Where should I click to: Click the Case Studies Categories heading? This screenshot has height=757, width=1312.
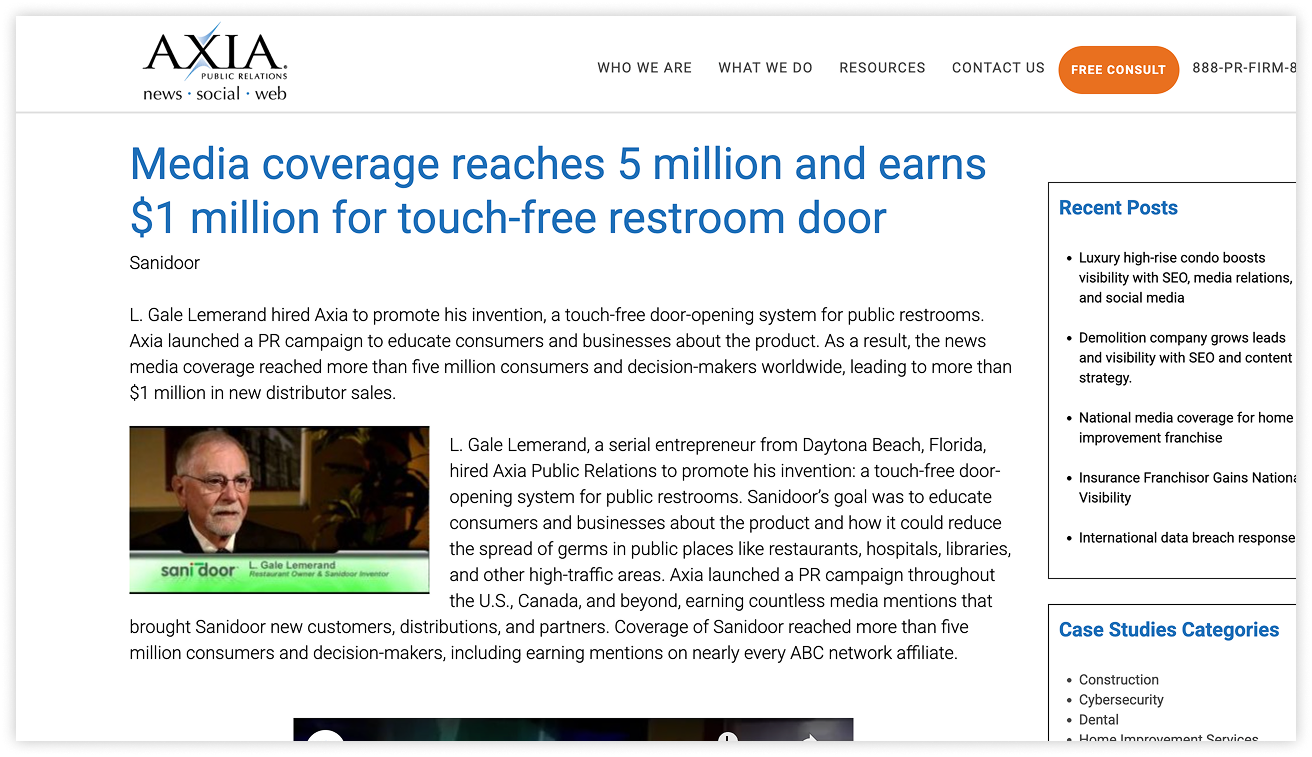(1169, 630)
